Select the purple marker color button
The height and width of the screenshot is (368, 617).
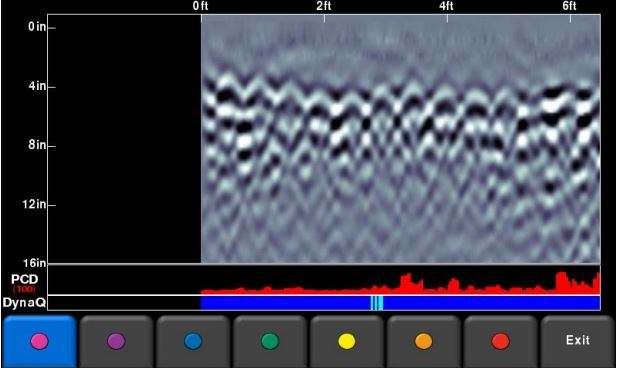point(116,341)
